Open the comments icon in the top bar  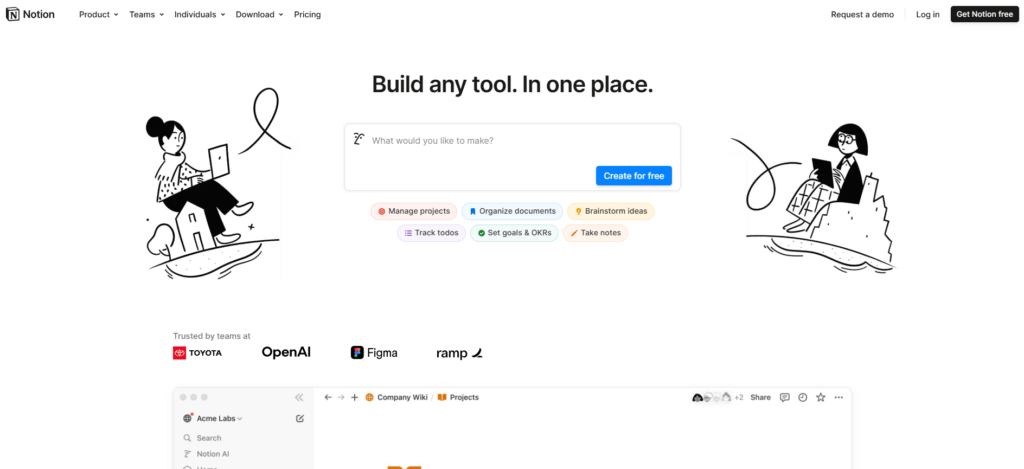[x=784, y=397]
